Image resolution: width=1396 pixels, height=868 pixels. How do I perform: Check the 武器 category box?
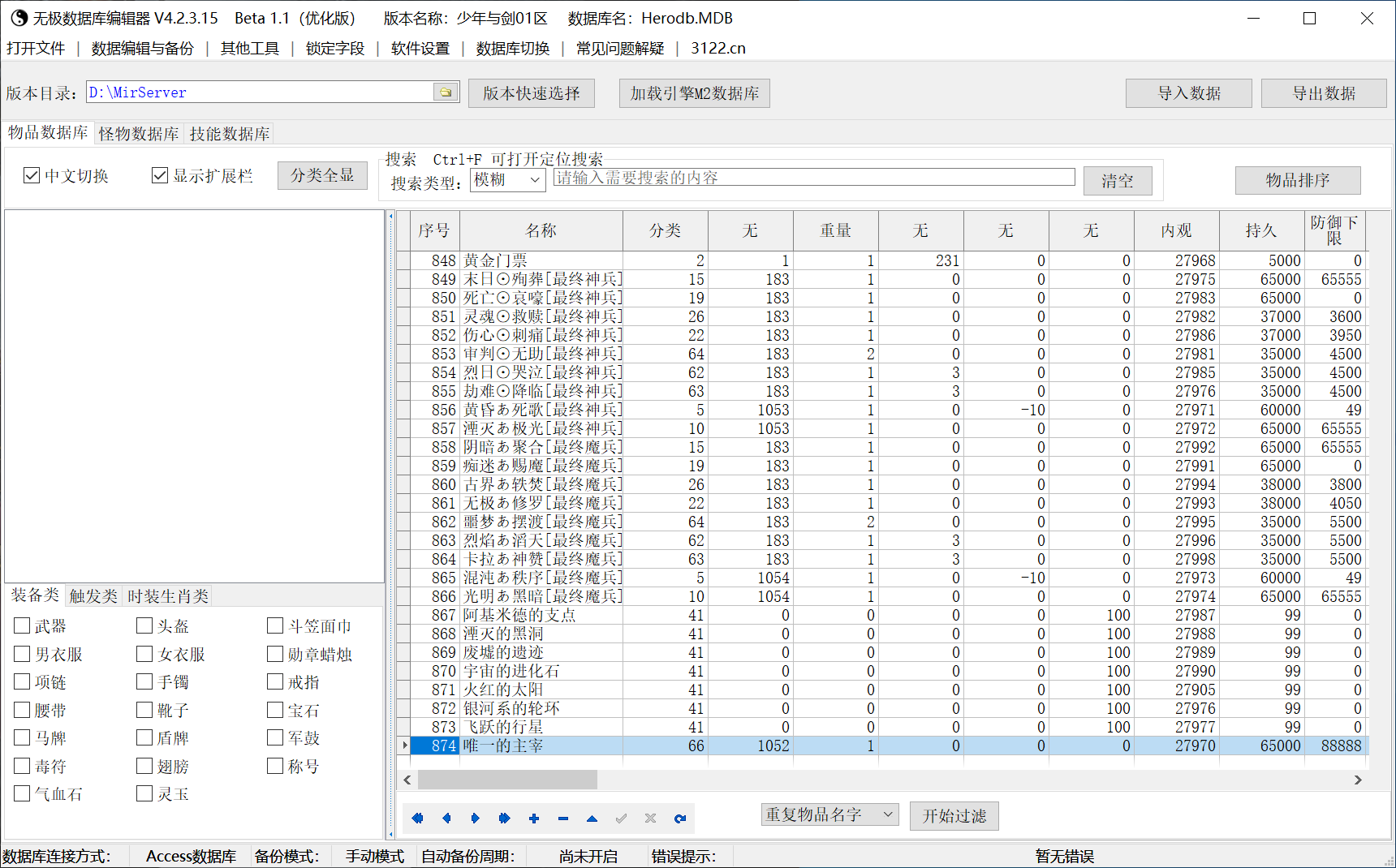(22, 625)
